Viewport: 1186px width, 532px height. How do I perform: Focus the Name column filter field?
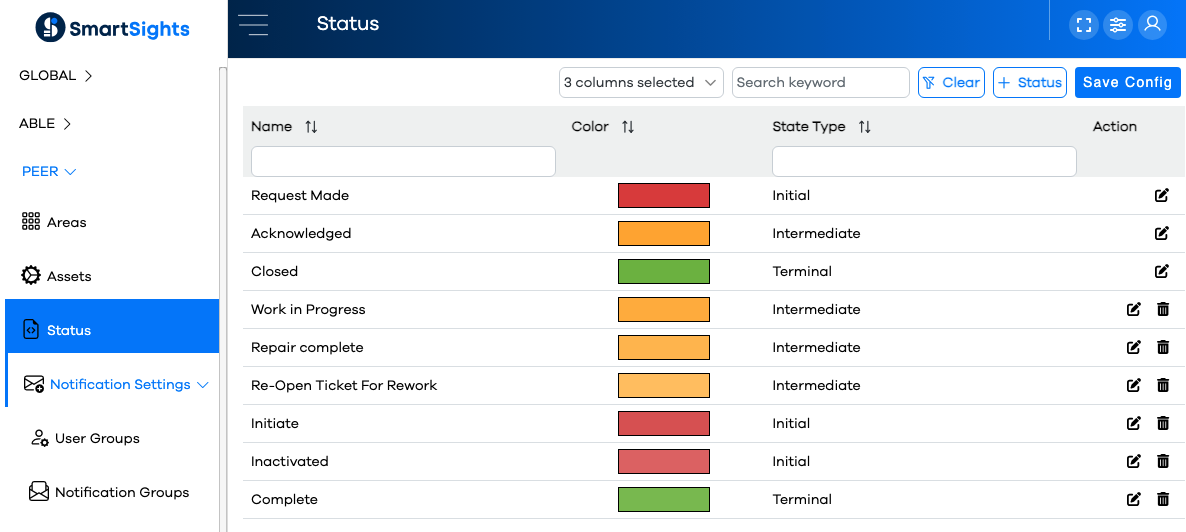click(403, 161)
